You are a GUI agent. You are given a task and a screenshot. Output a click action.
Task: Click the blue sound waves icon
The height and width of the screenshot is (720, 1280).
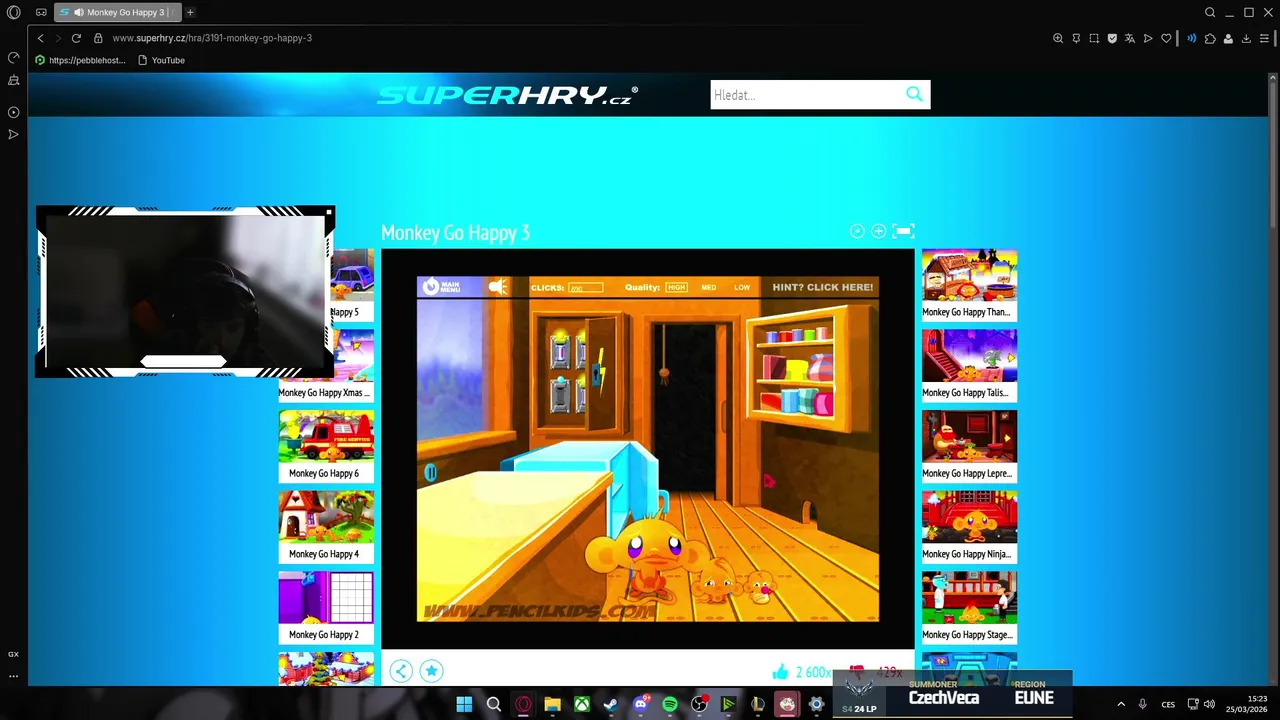click(1191, 38)
